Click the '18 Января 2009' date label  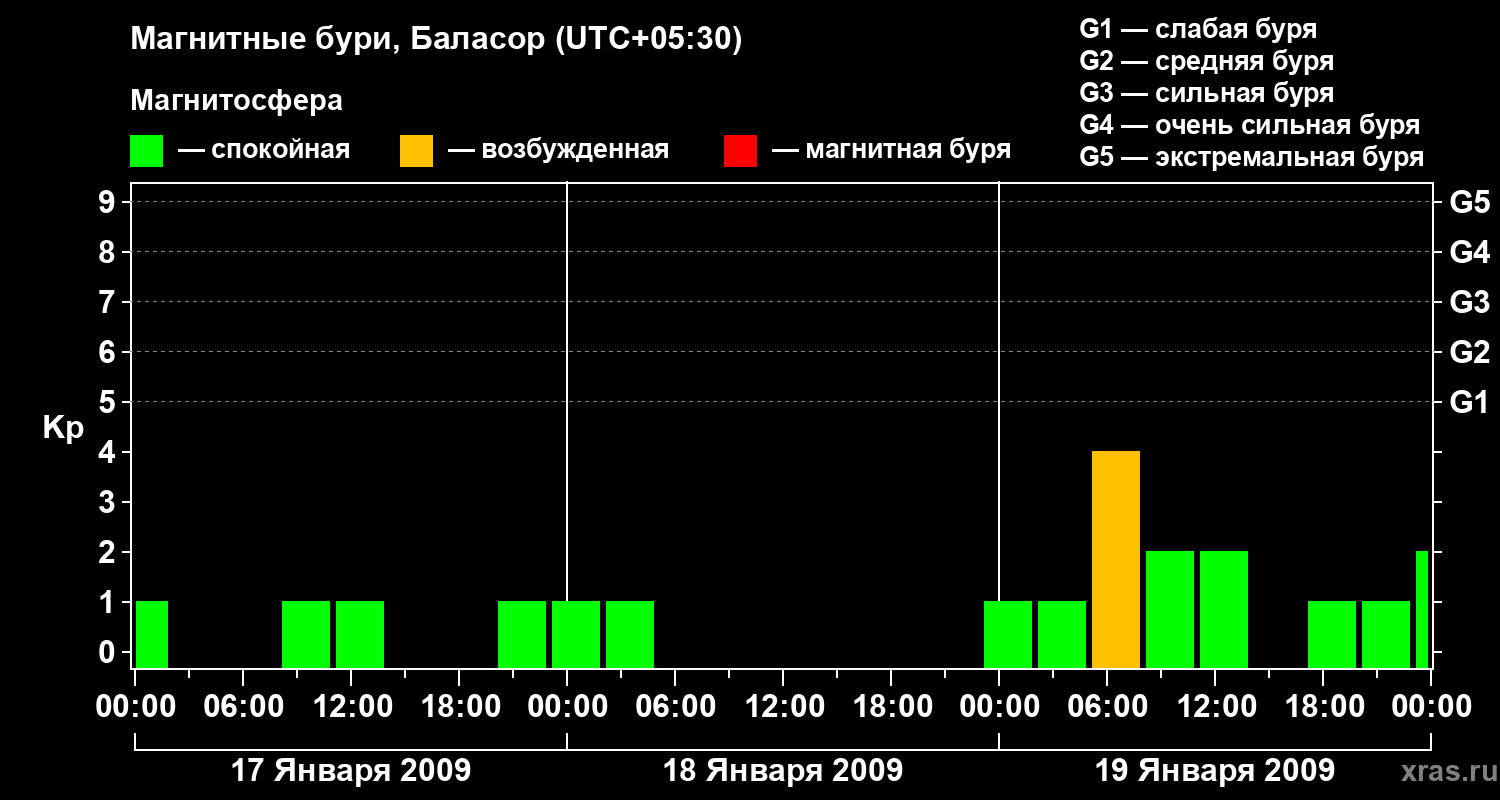[x=783, y=771]
